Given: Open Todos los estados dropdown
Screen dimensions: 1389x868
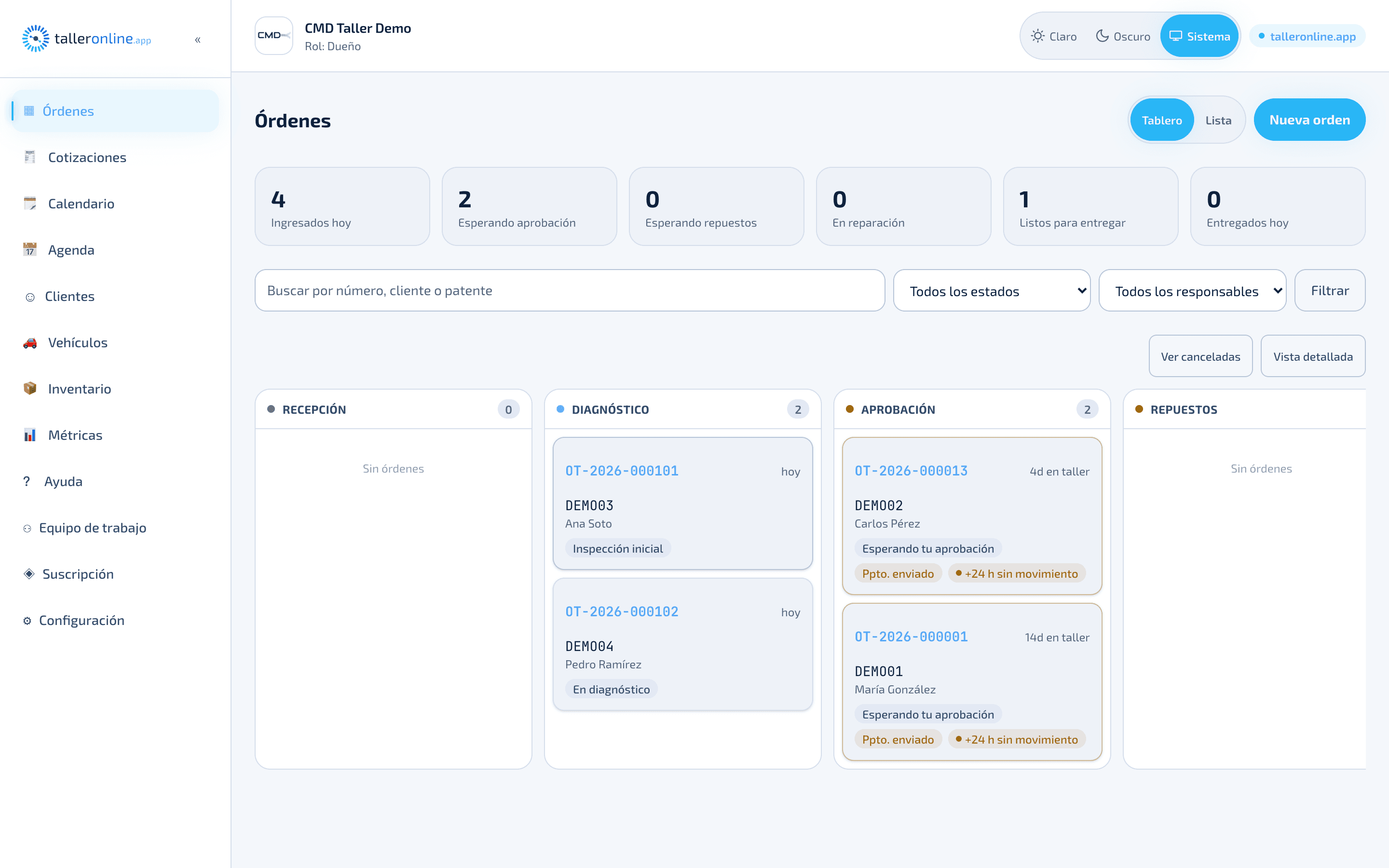Looking at the screenshot, I should [991, 290].
